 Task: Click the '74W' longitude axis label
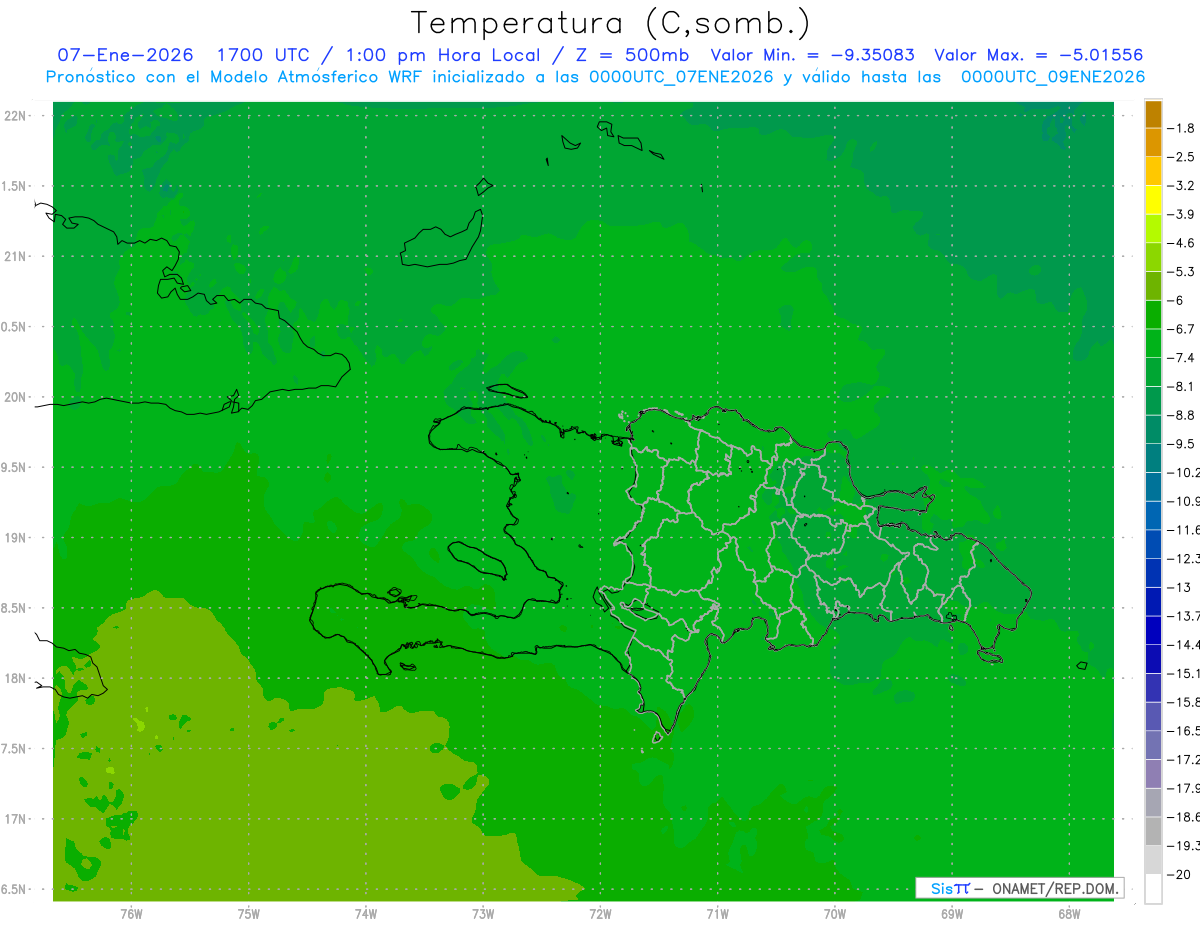[x=365, y=914]
